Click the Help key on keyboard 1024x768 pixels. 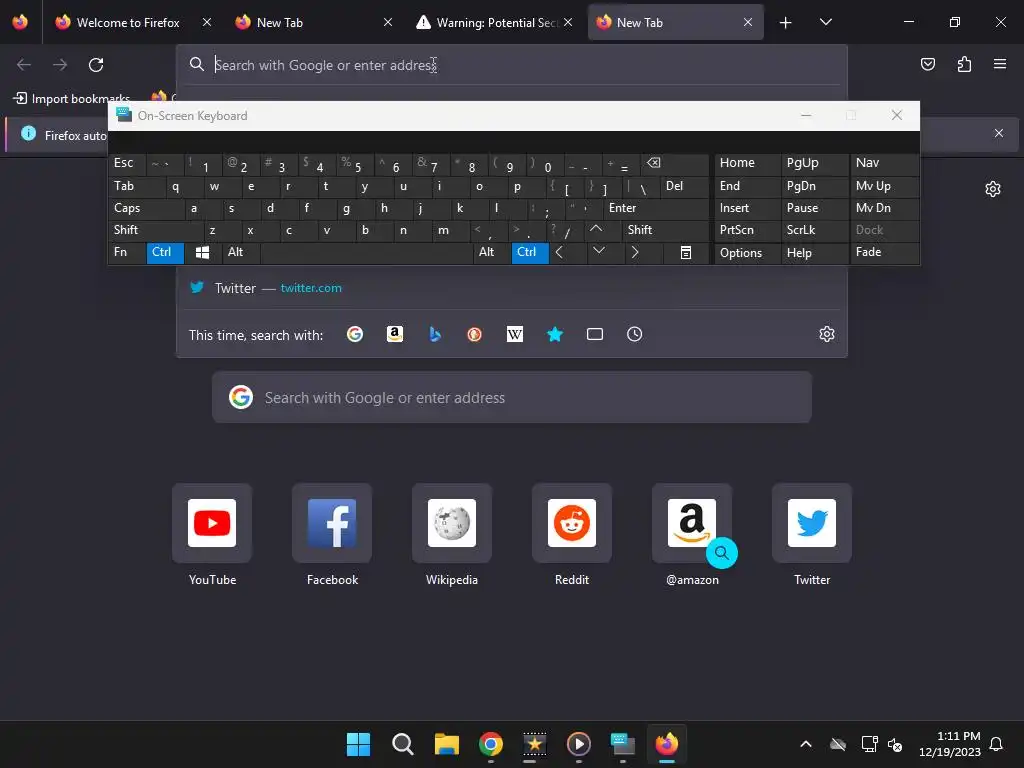click(x=815, y=253)
